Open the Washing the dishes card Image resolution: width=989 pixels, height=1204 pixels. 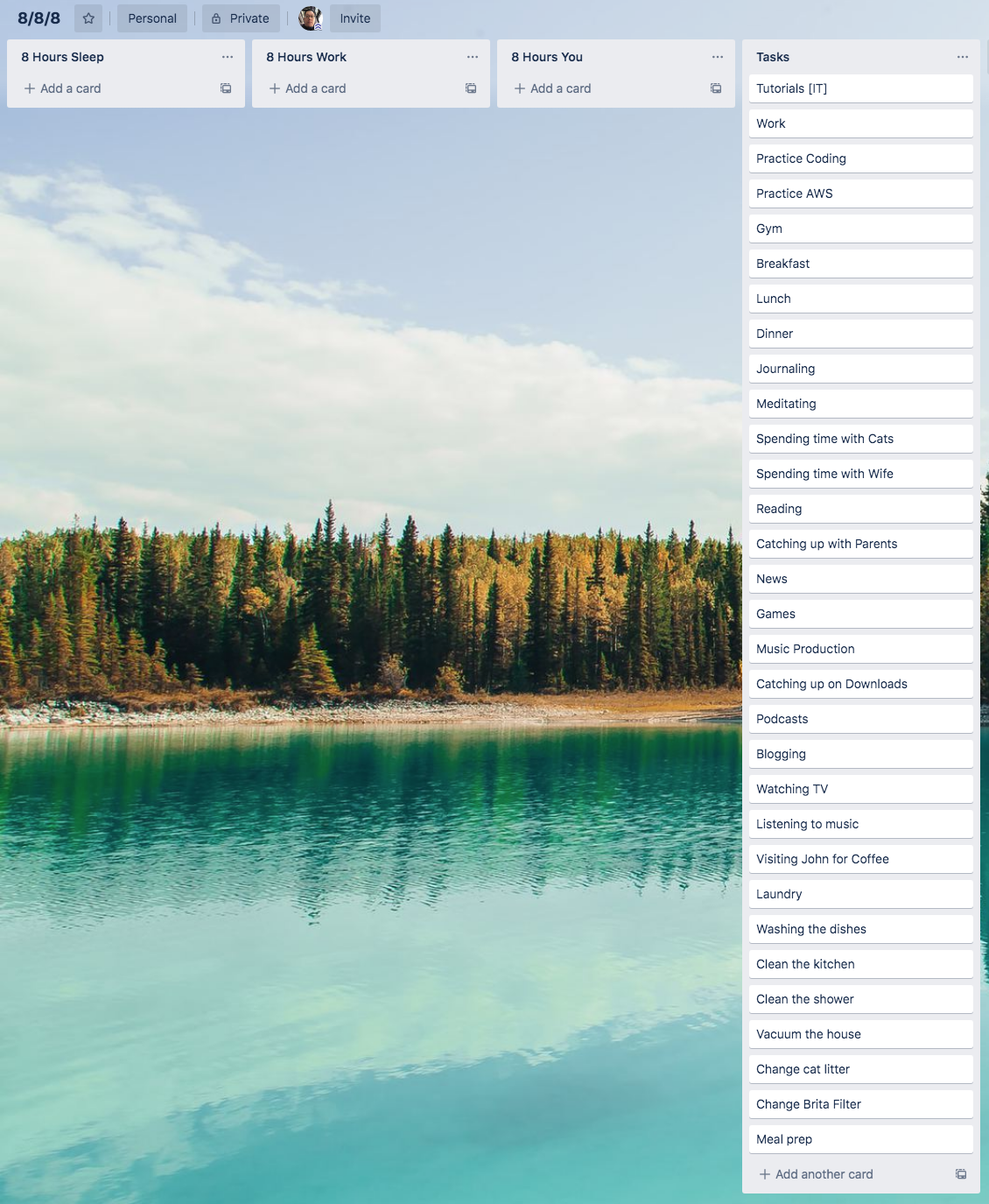[x=861, y=929]
